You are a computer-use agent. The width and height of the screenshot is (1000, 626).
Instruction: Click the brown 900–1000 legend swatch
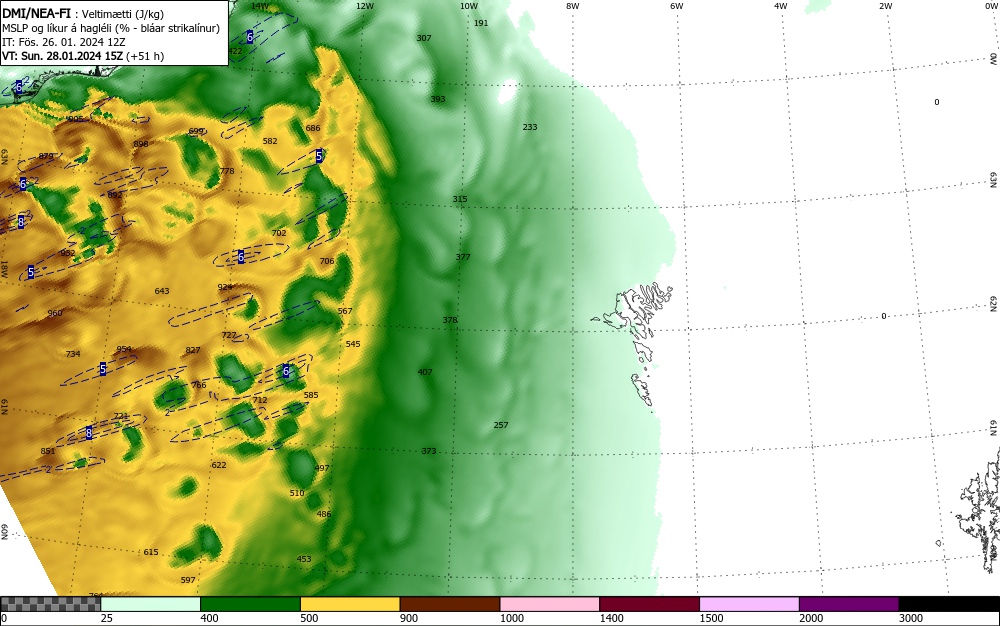(450, 604)
